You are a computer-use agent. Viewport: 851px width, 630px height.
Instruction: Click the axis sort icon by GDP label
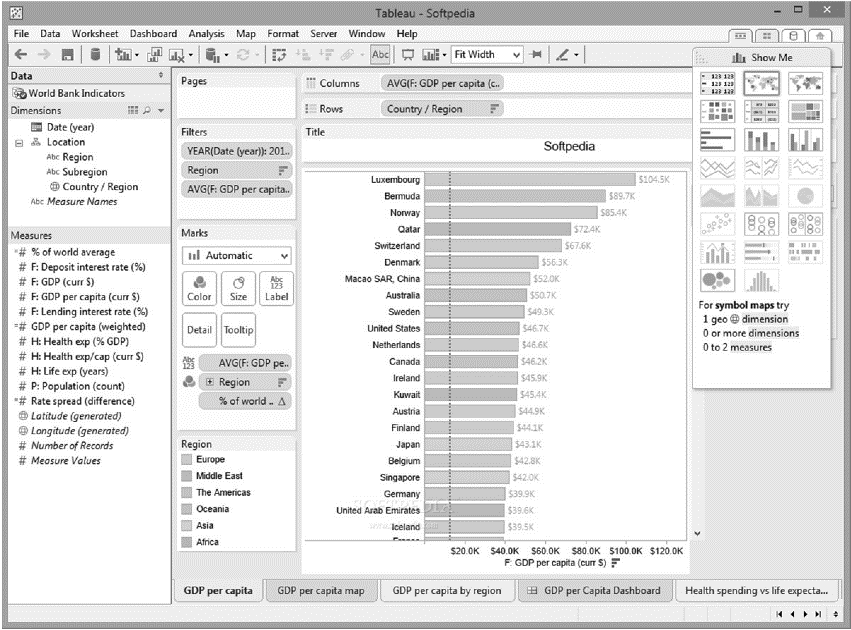coord(615,563)
